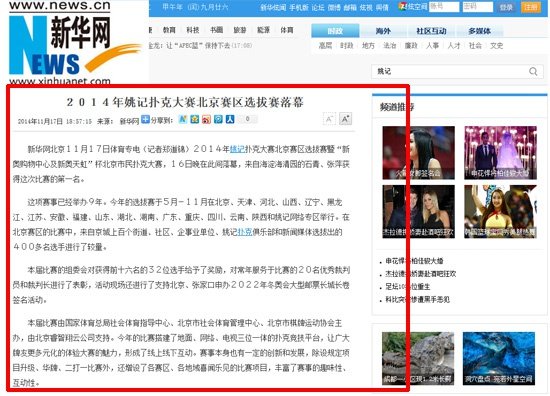The height and width of the screenshot is (396, 550).
Task: Decrease article font size (A-)
Action: coord(329,119)
